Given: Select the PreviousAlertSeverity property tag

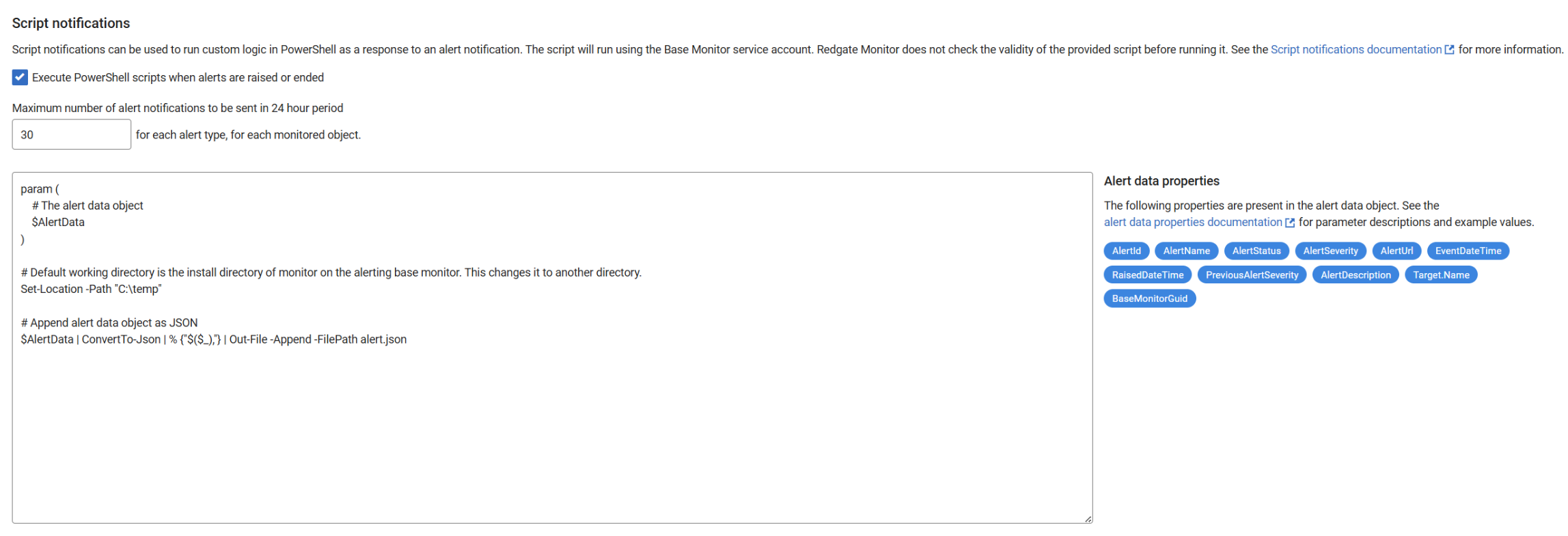Looking at the screenshot, I should (1252, 274).
